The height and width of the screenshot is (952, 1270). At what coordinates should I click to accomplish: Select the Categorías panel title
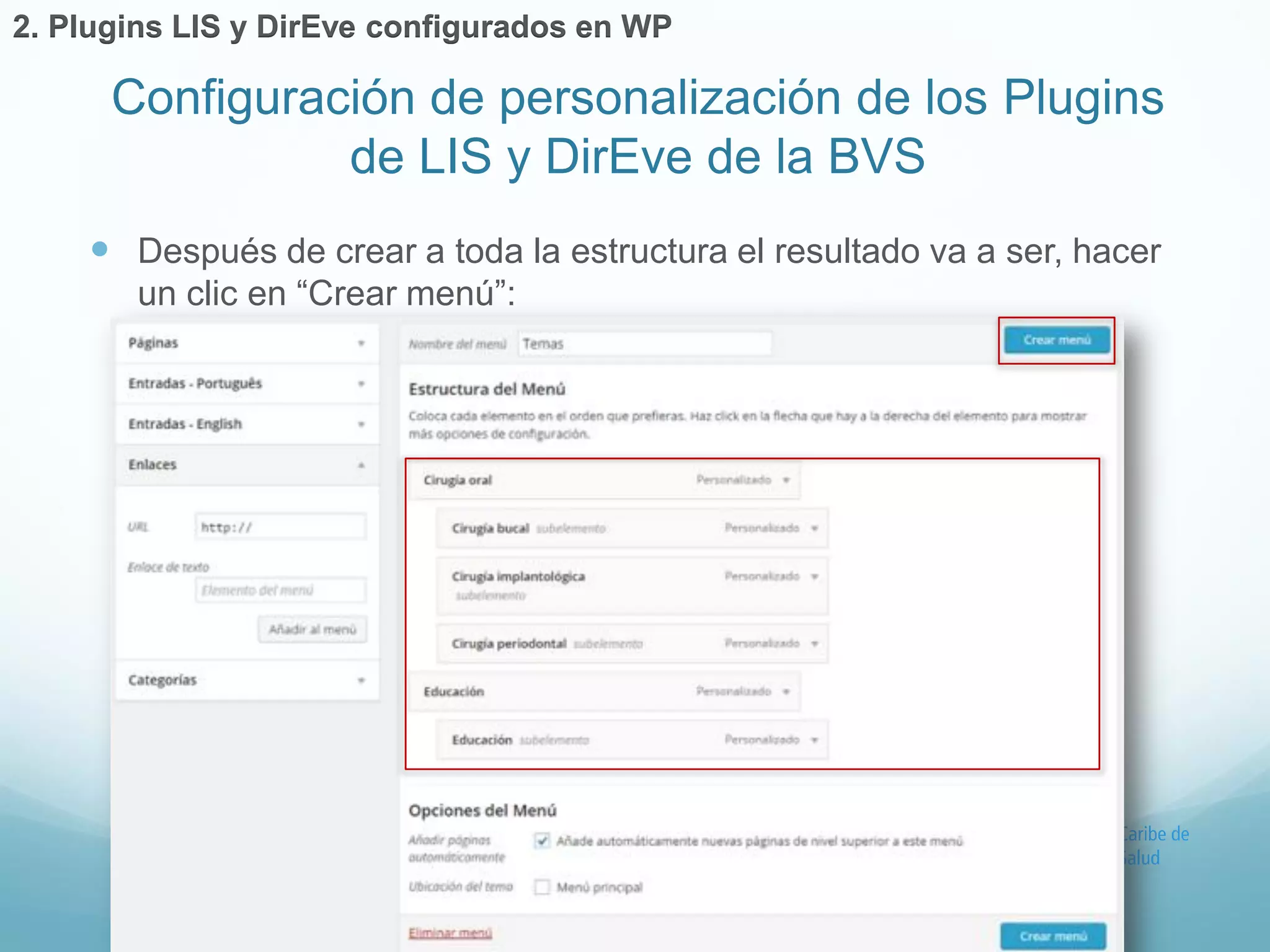[x=162, y=681]
